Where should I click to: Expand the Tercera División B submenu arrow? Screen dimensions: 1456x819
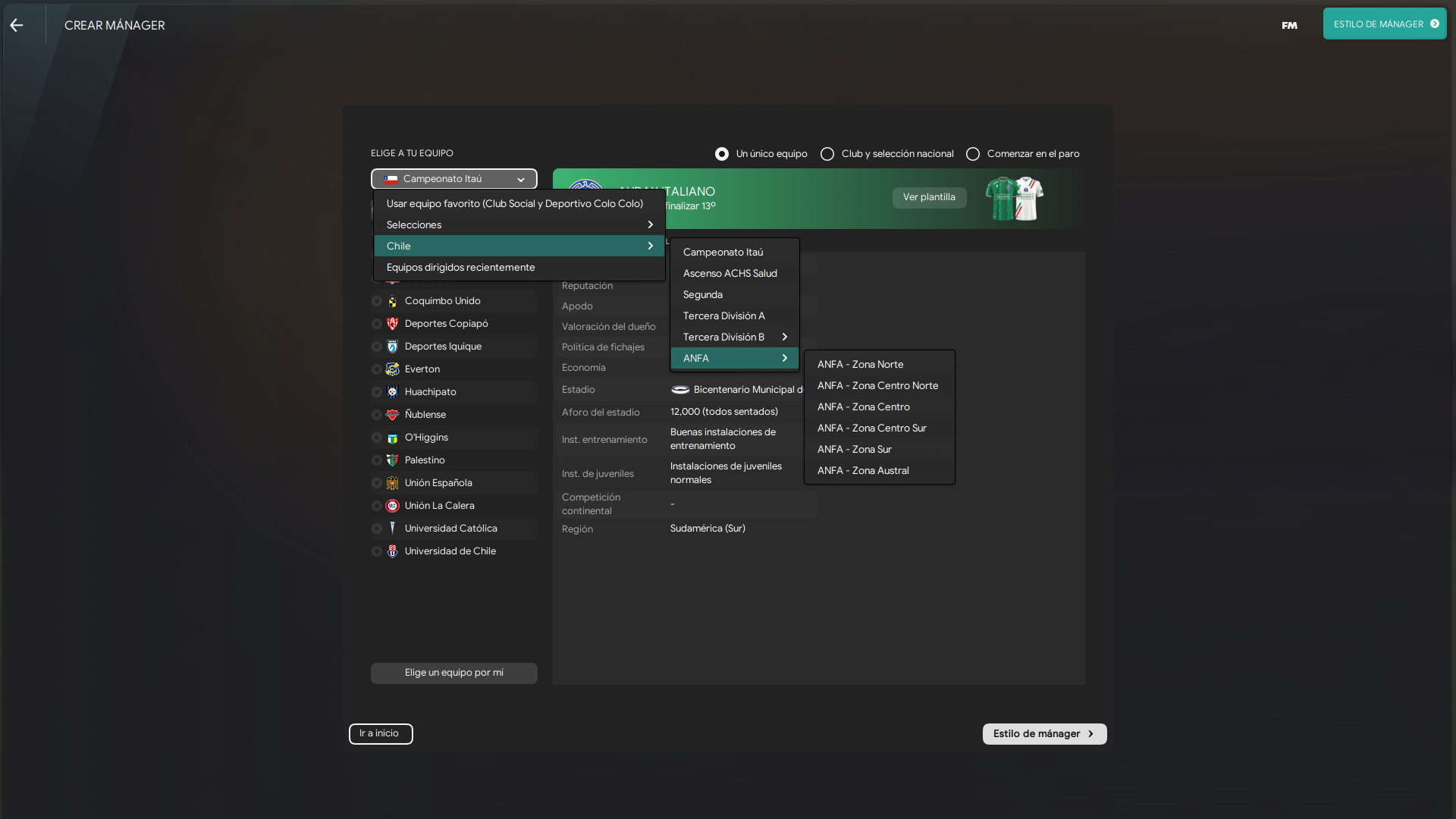pyautogui.click(x=784, y=337)
